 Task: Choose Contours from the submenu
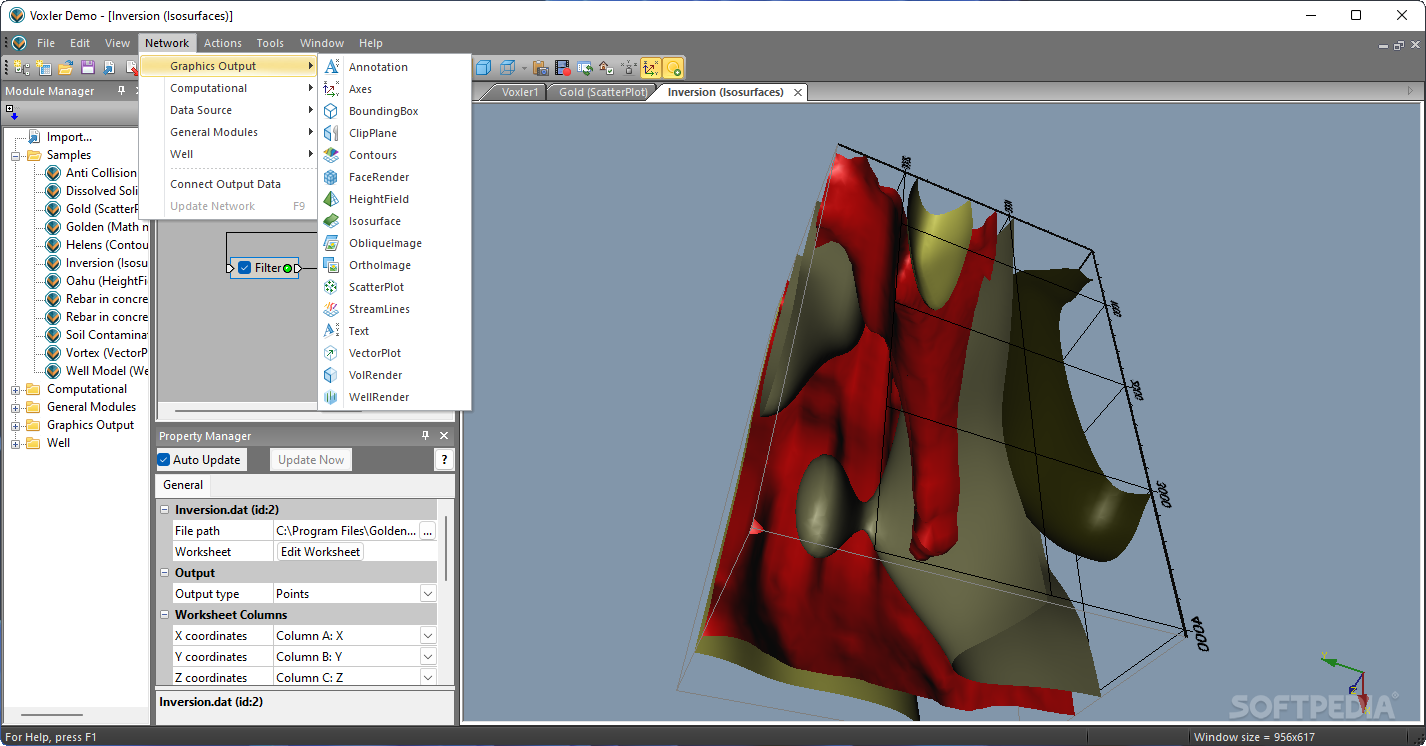coord(394,155)
